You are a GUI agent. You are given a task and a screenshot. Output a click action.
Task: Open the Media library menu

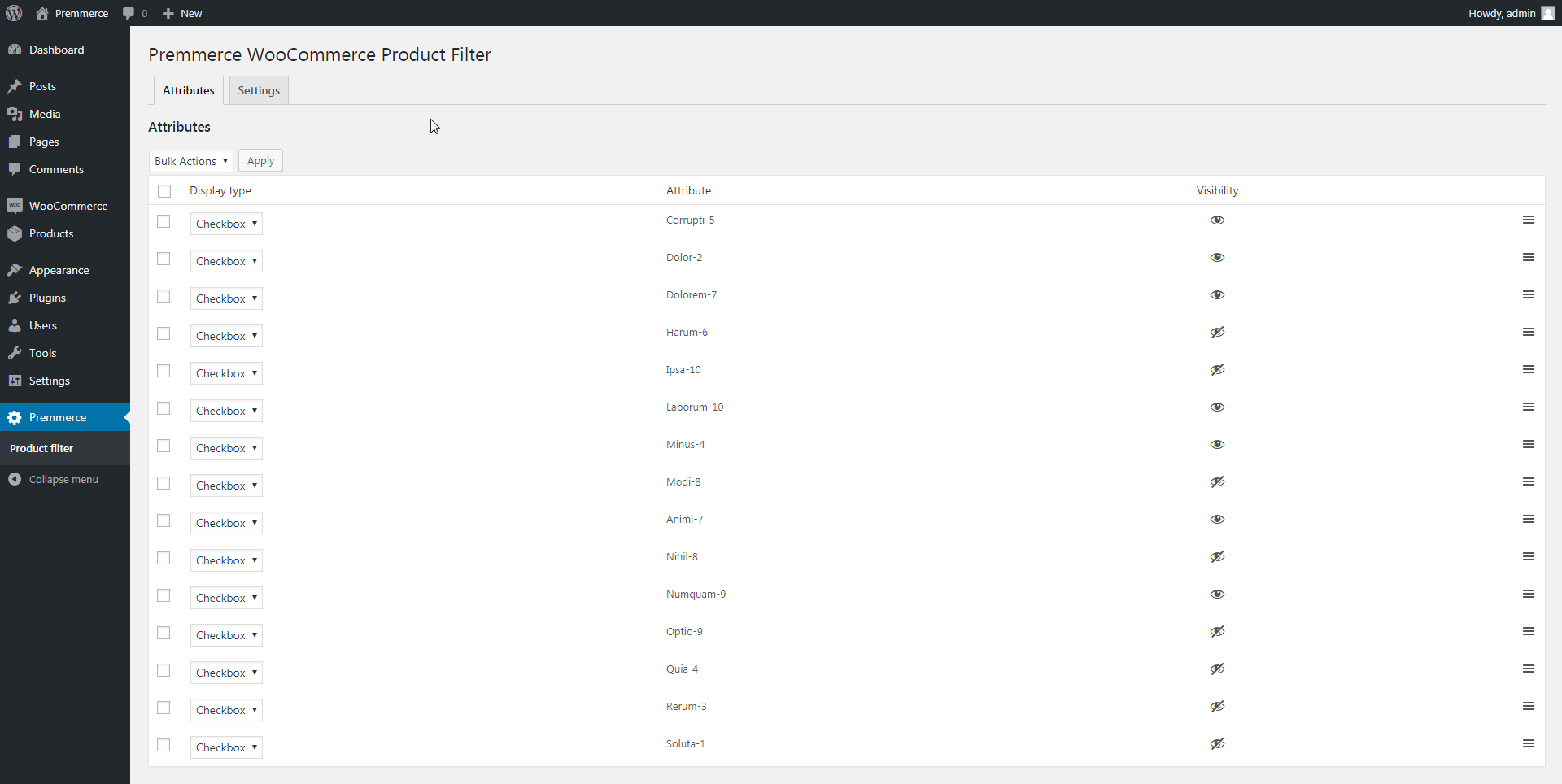[x=65, y=114]
